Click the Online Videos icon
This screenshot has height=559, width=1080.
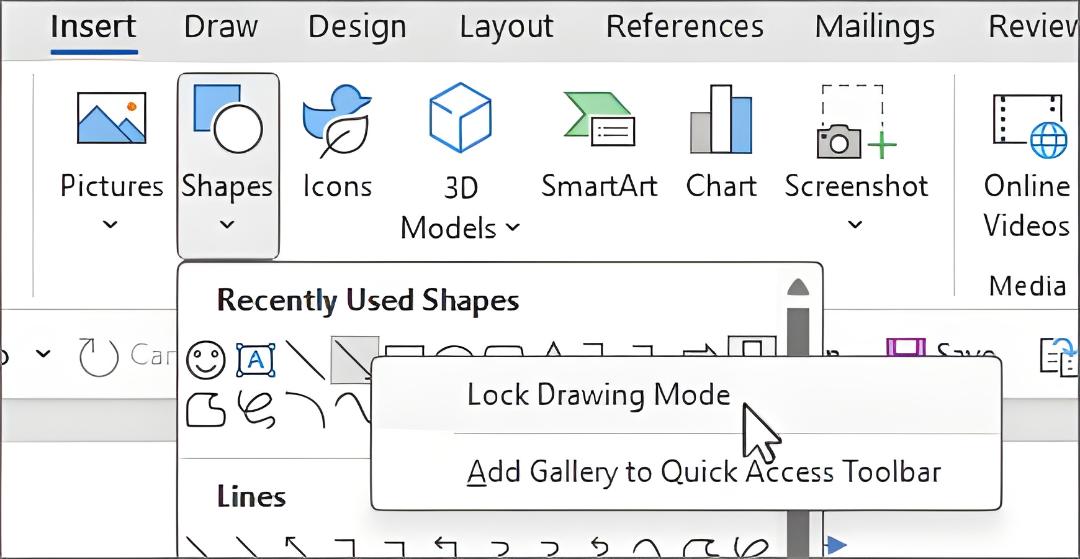1028,125
